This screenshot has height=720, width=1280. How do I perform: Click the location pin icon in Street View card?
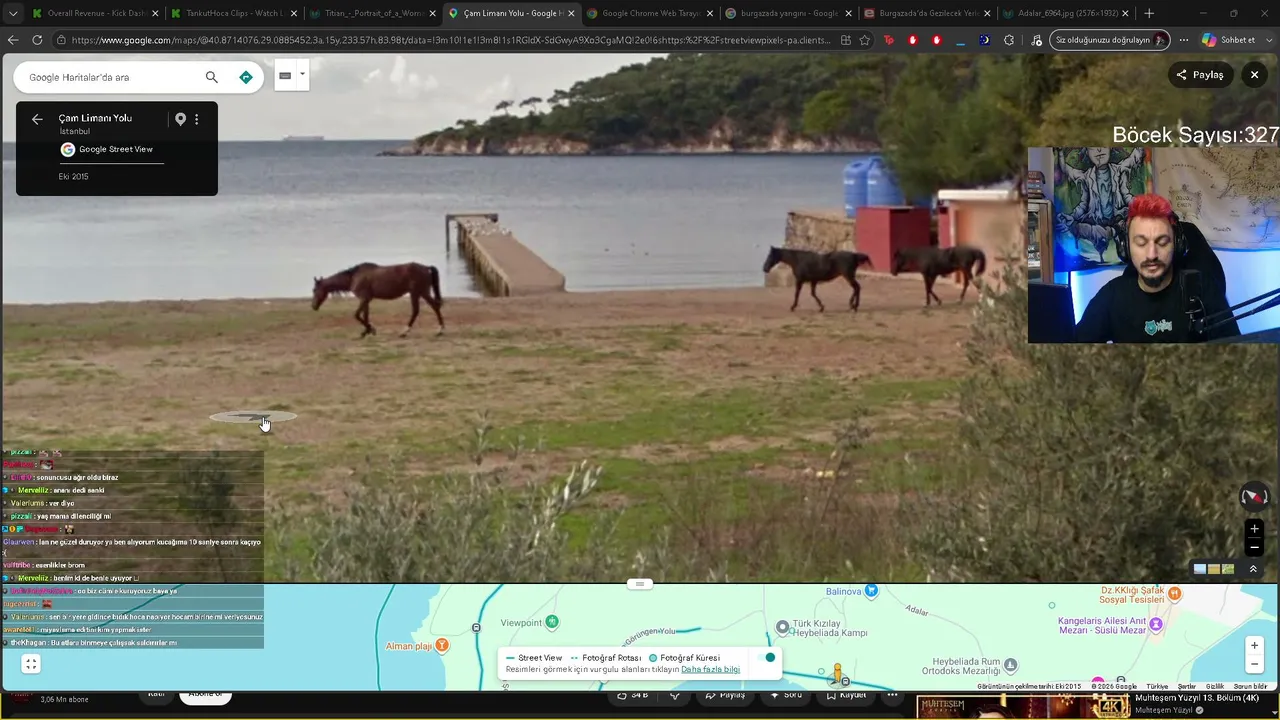180,119
